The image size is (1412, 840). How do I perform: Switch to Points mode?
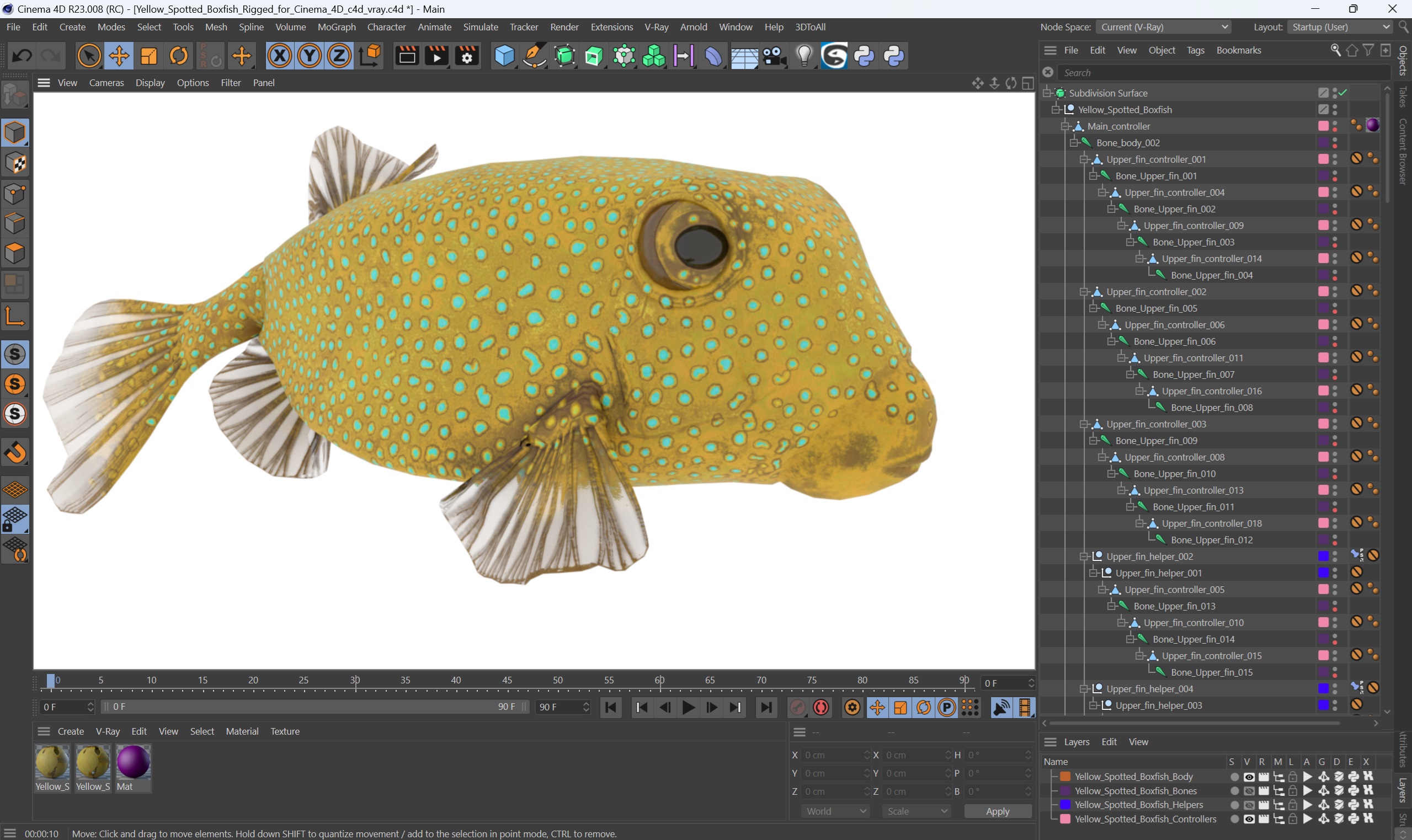tap(15, 193)
